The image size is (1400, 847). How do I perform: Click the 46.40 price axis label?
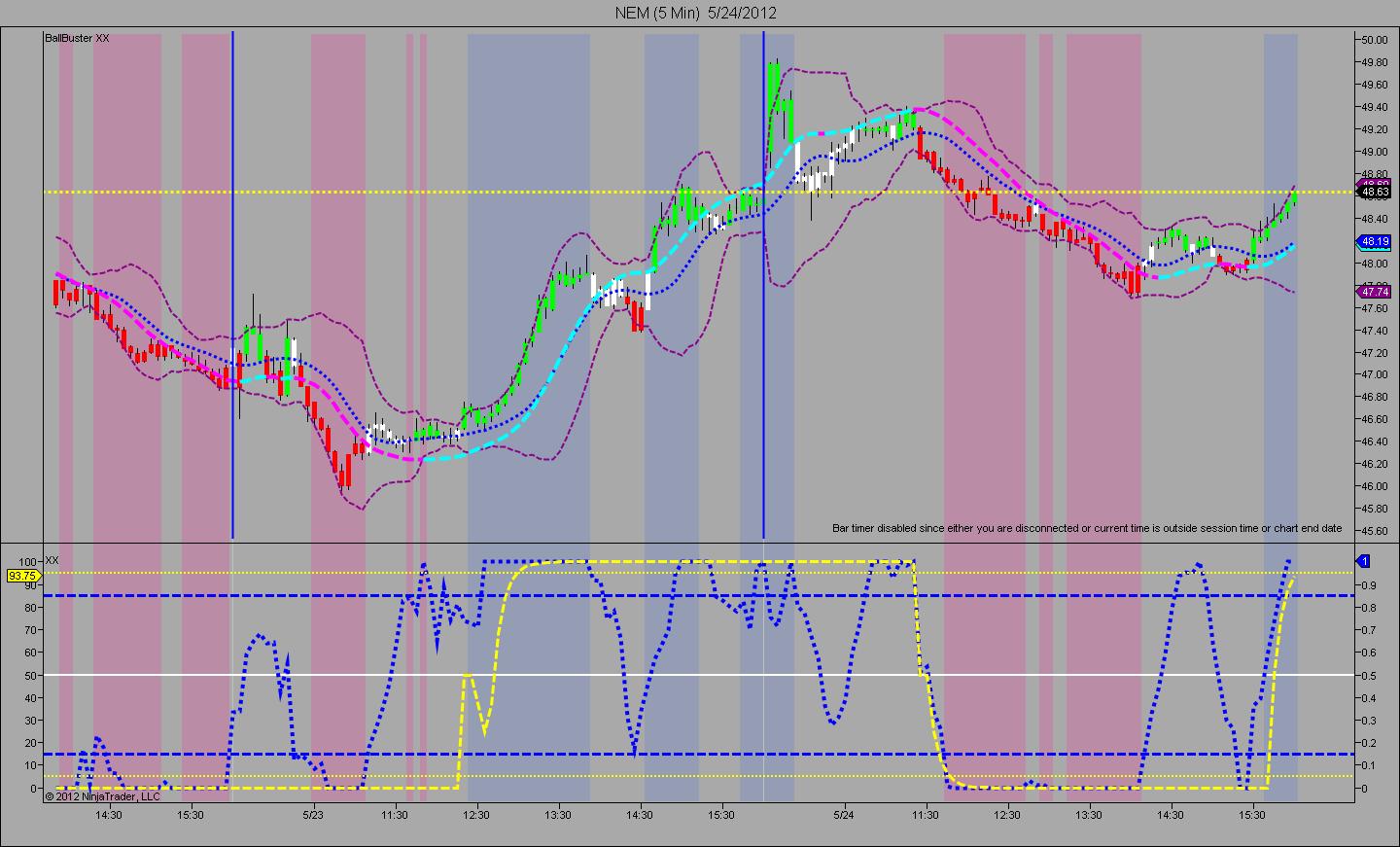click(x=1375, y=441)
